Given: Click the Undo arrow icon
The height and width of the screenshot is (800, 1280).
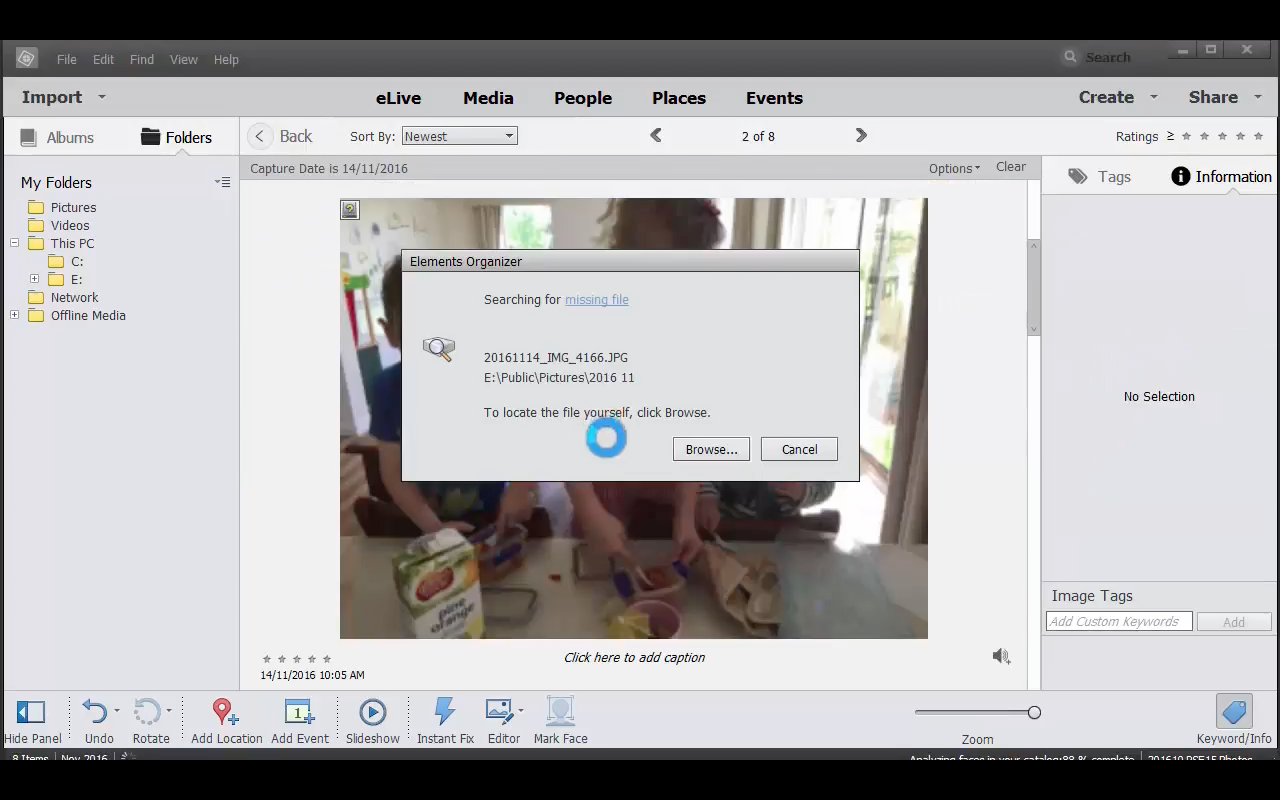Looking at the screenshot, I should tap(94, 712).
